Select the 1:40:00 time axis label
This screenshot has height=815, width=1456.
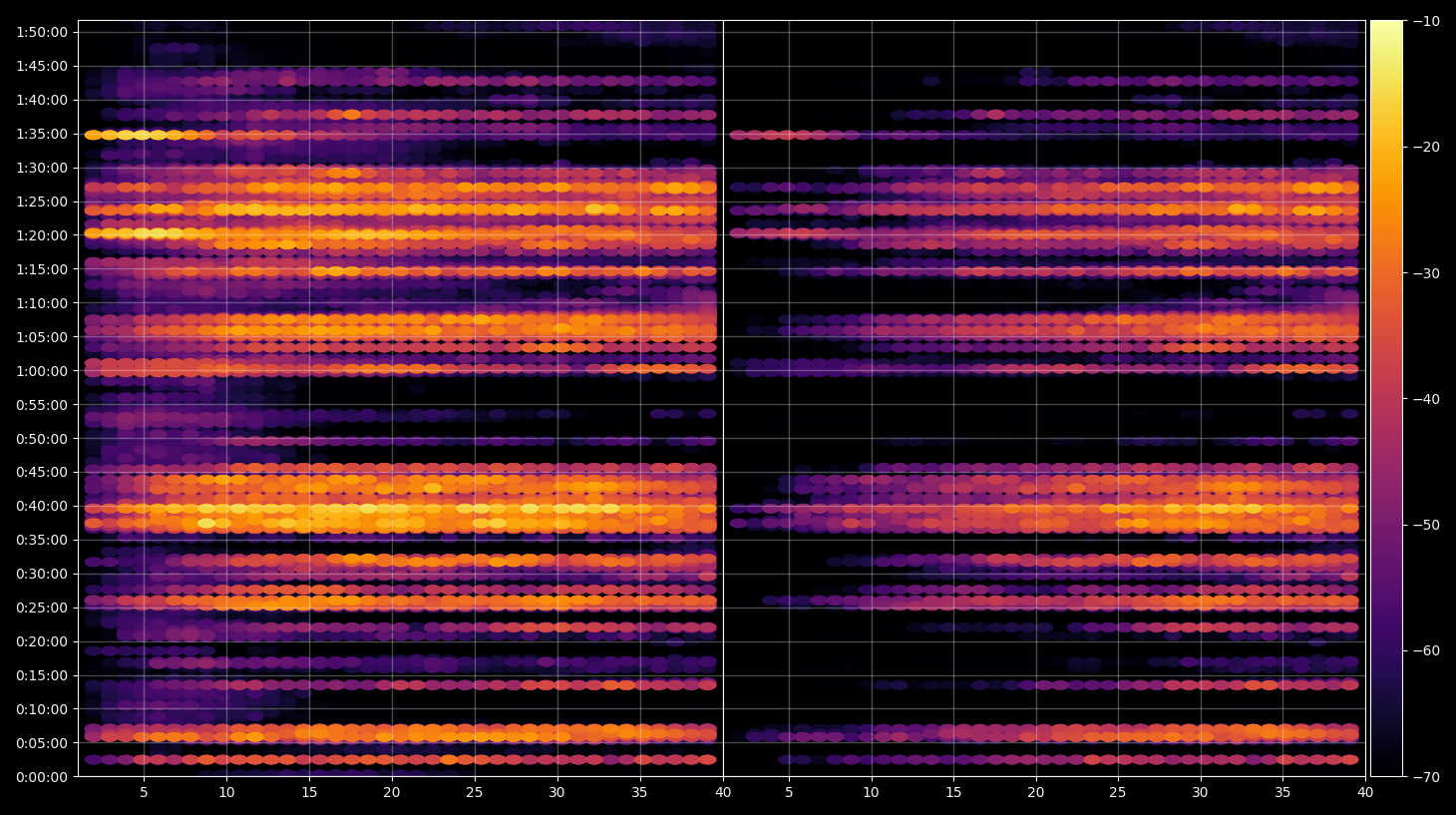[x=42, y=100]
